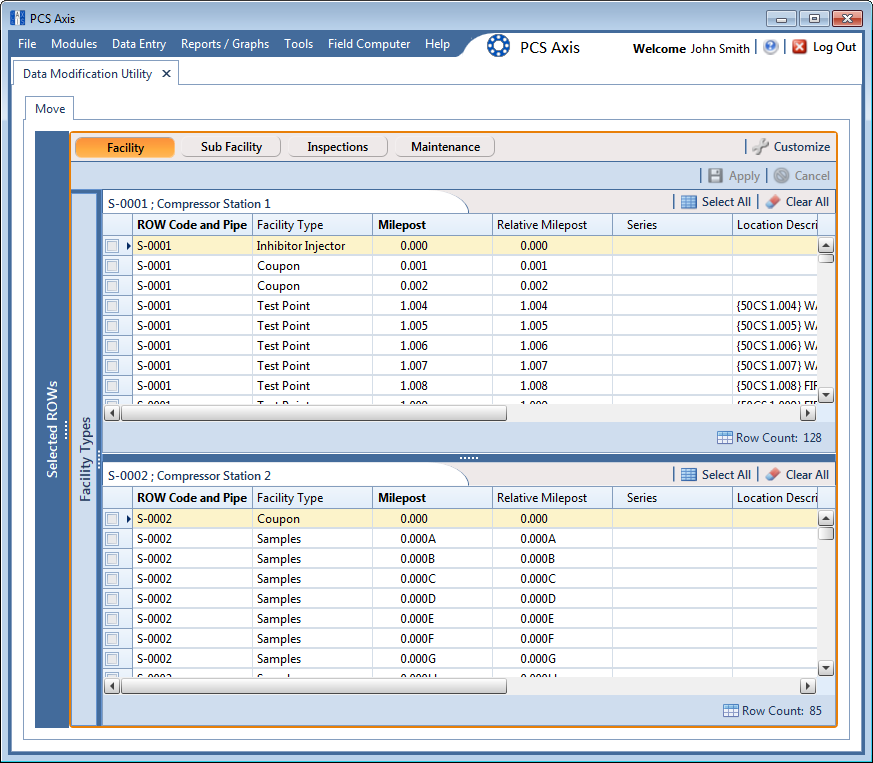Switch to Maintenance view
Screen dimensions: 873x763
(445, 146)
